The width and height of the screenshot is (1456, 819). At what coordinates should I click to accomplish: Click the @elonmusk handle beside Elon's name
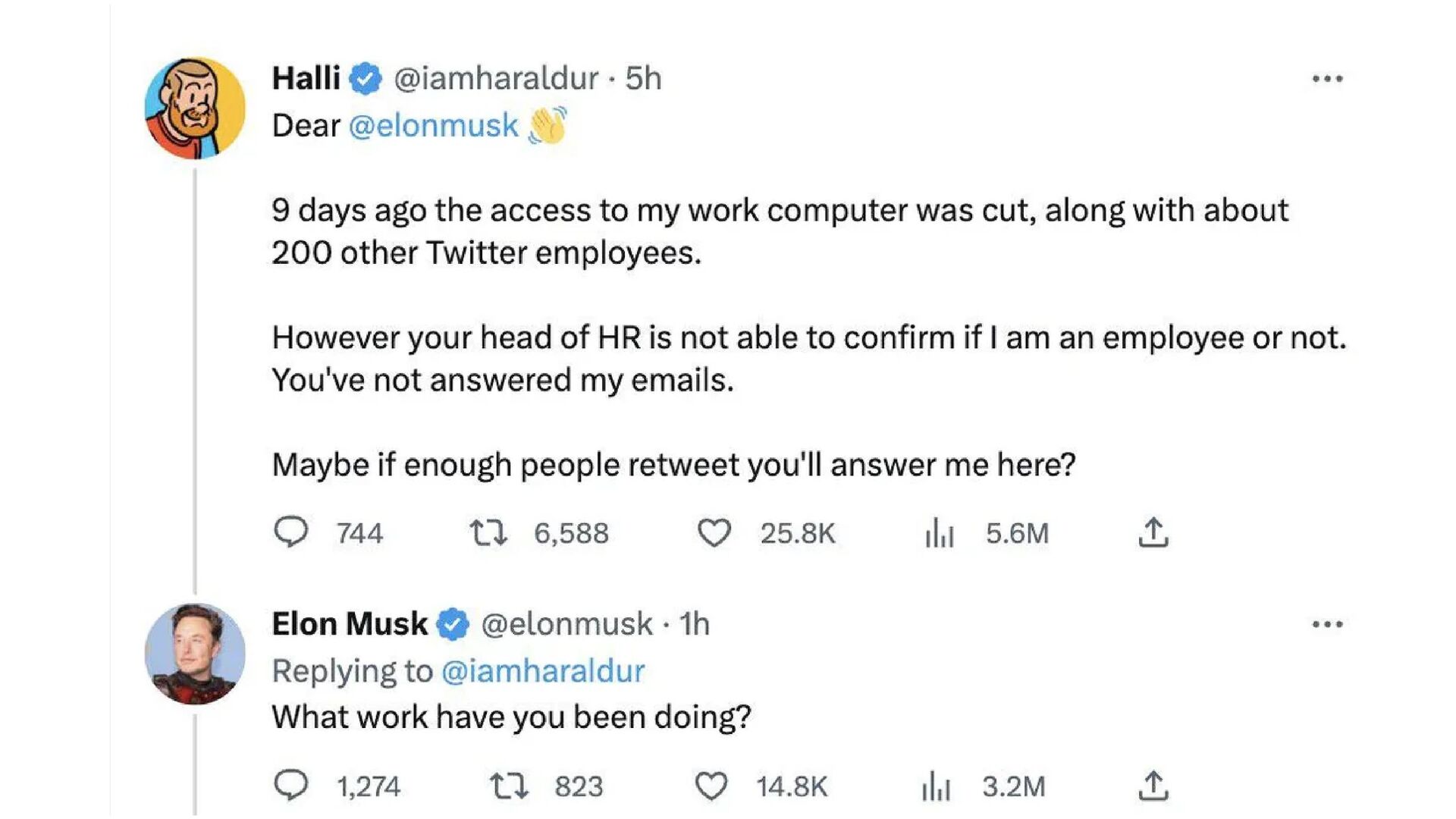pos(566,624)
